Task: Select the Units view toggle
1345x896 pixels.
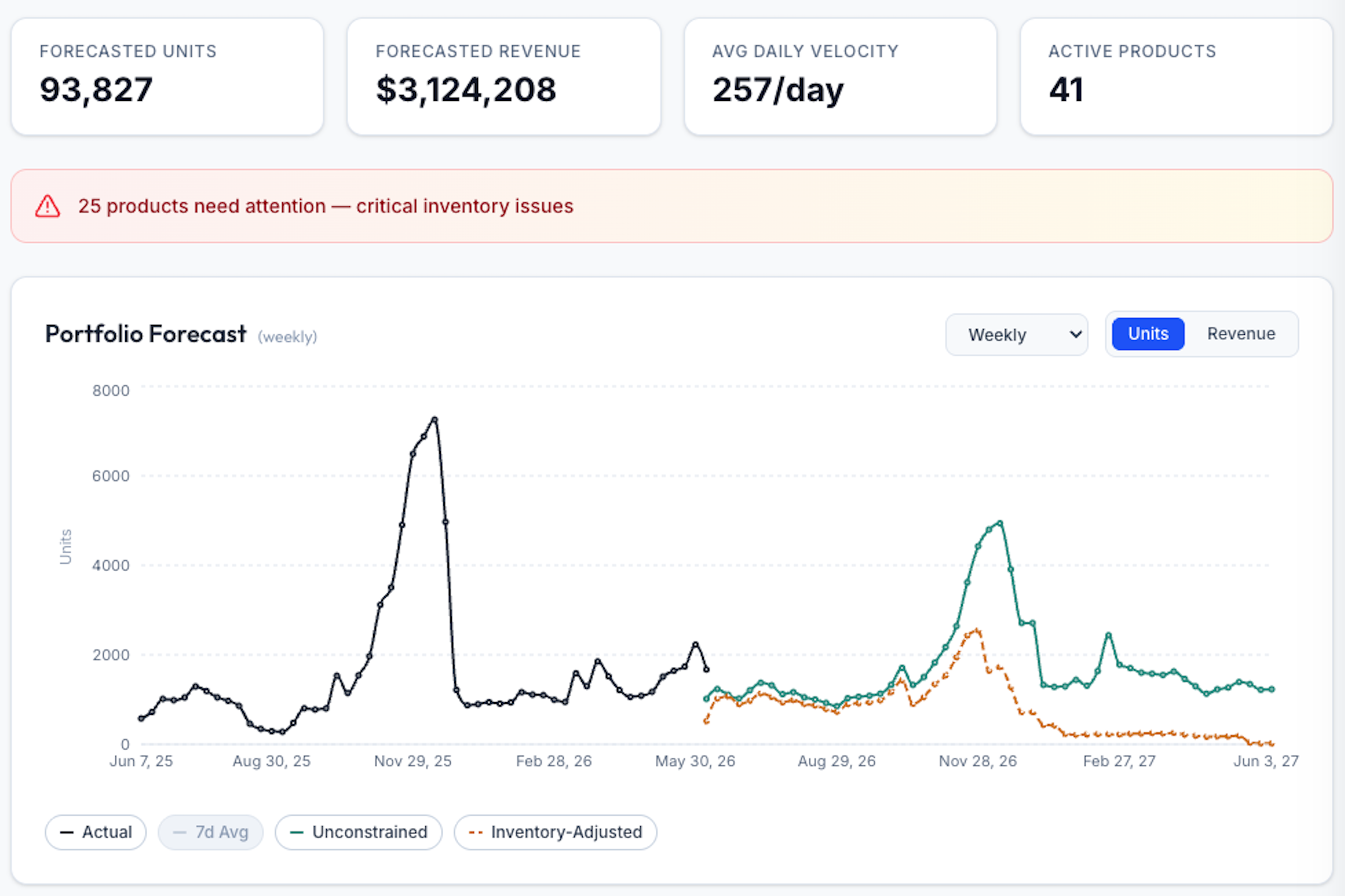Action: click(1147, 334)
